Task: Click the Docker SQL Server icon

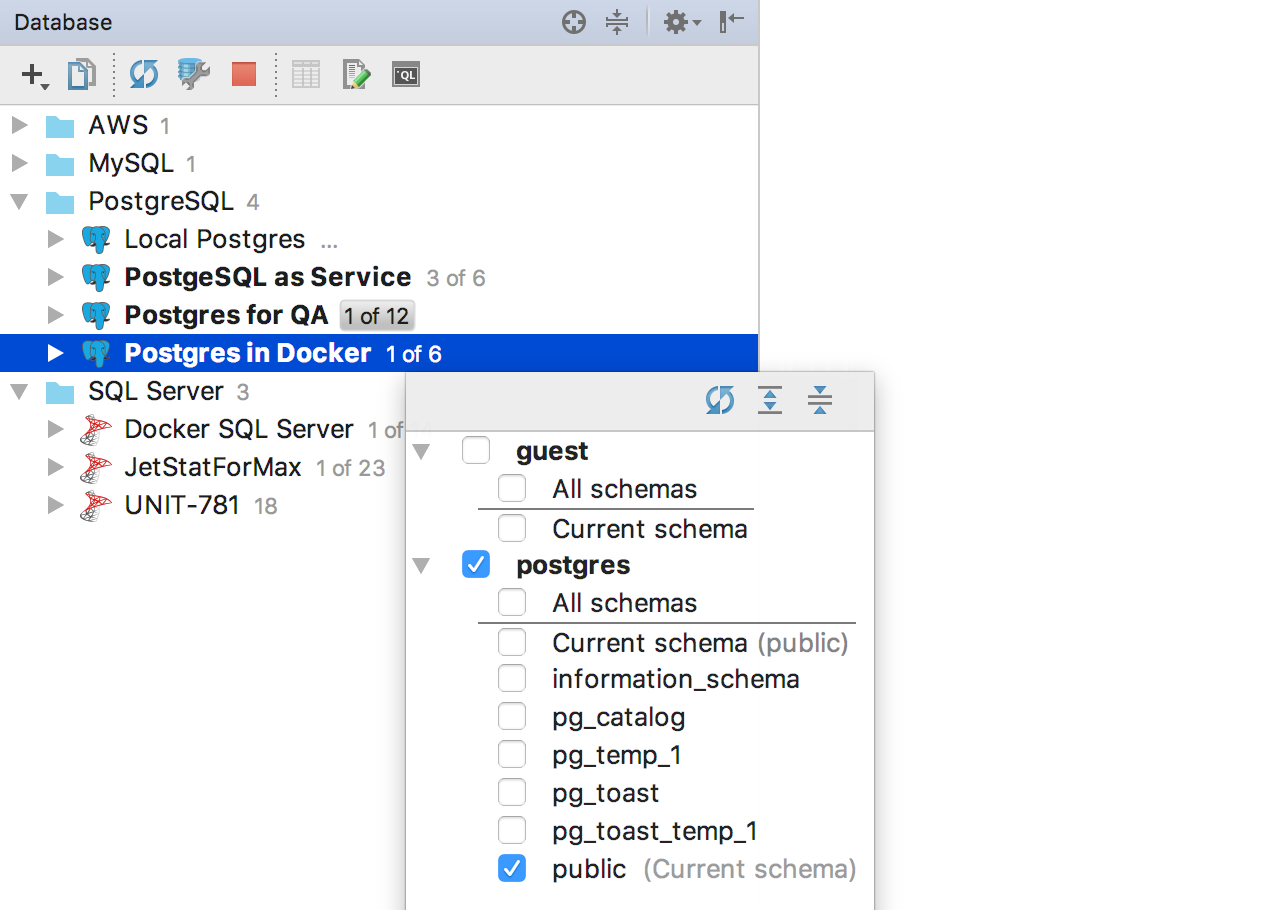Action: pos(96,430)
